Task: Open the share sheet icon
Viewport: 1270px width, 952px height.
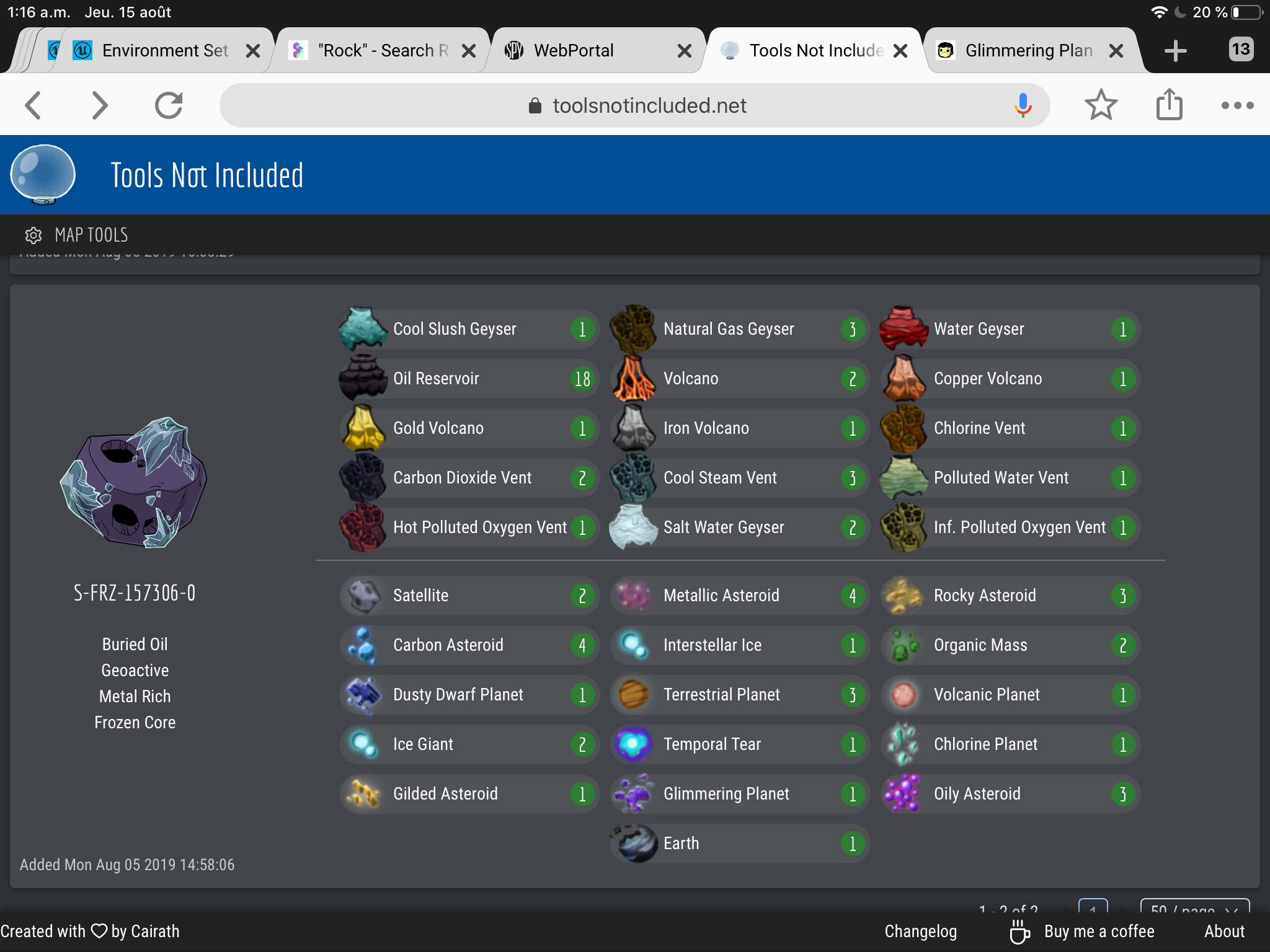Action: [x=1169, y=105]
